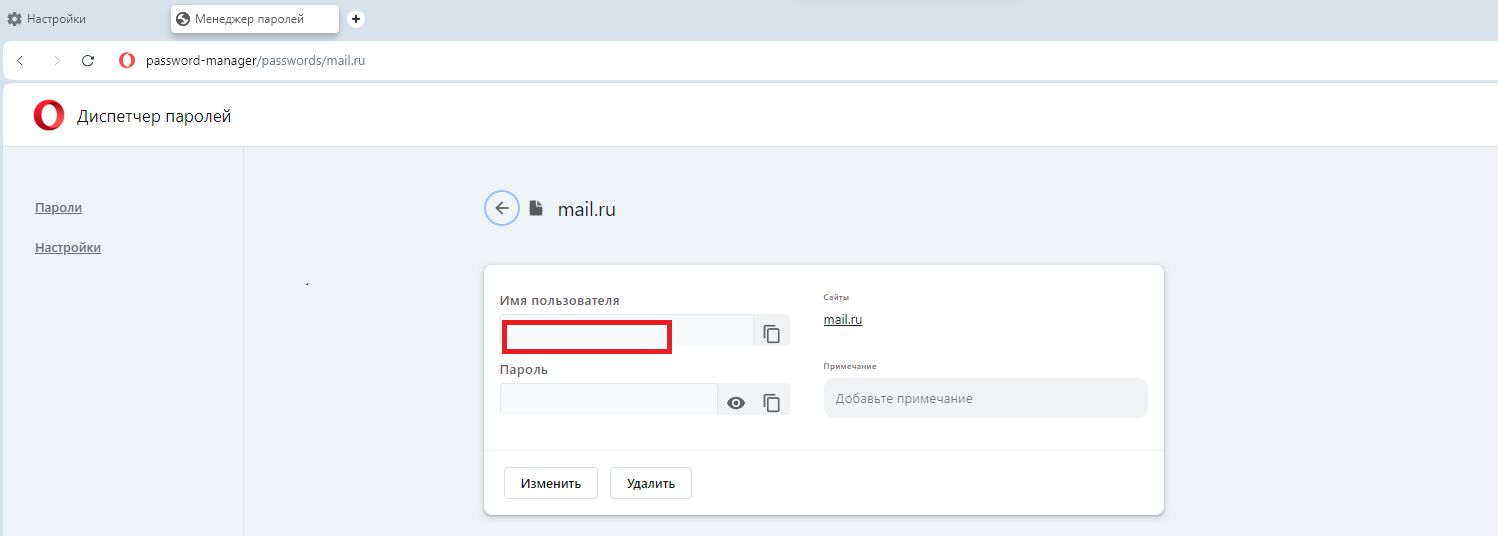The width and height of the screenshot is (1498, 536).
Task: Go back with the browser back arrow
Action: click(x=20, y=61)
